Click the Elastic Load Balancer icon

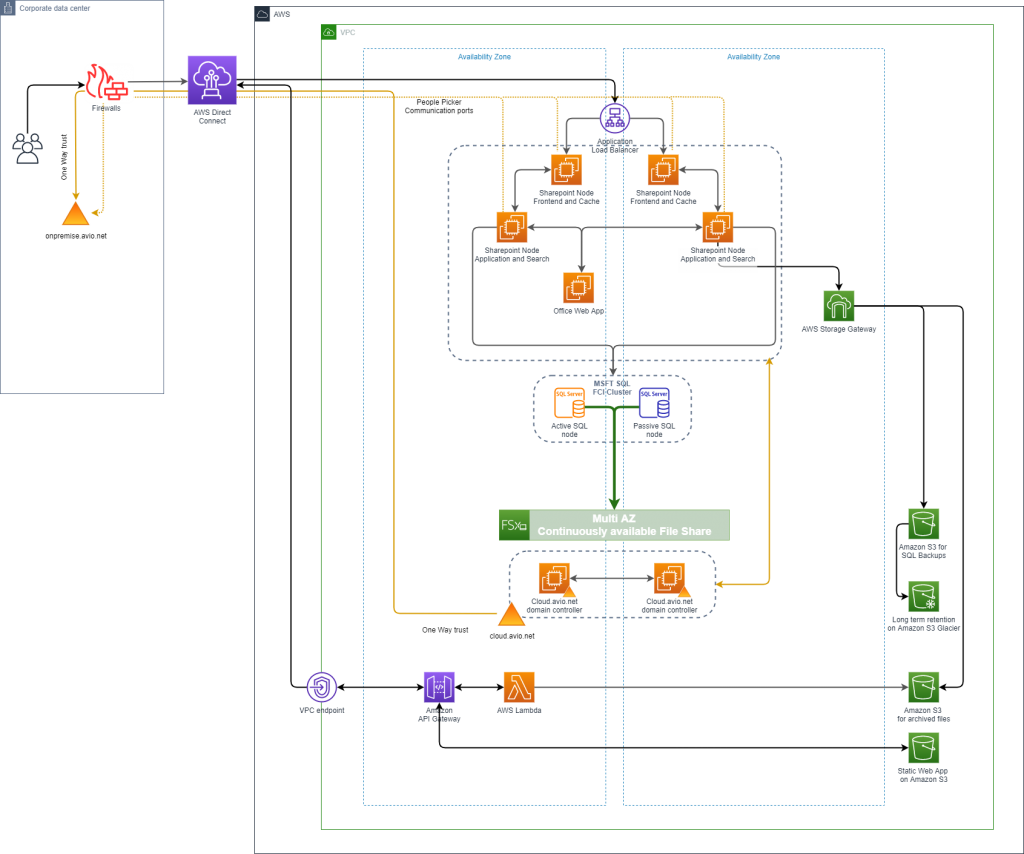click(613, 117)
